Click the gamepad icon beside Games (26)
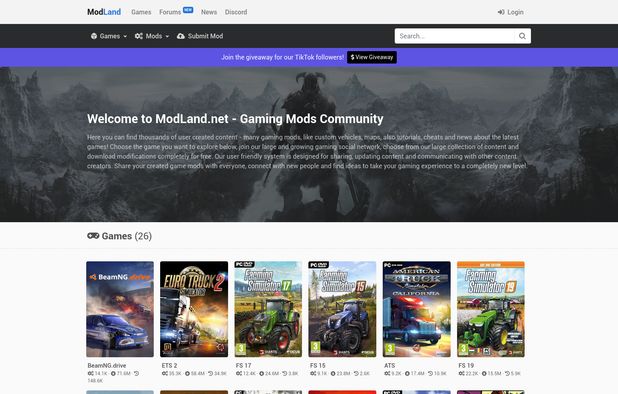This screenshot has height=394, width=618. pos(93,236)
